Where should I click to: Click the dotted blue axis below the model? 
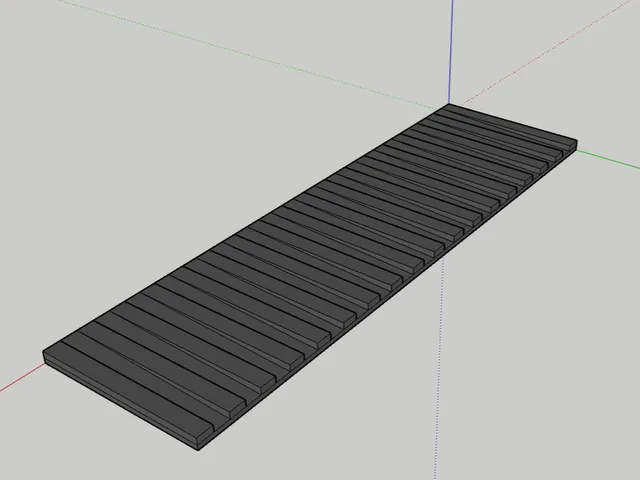(x=439, y=367)
